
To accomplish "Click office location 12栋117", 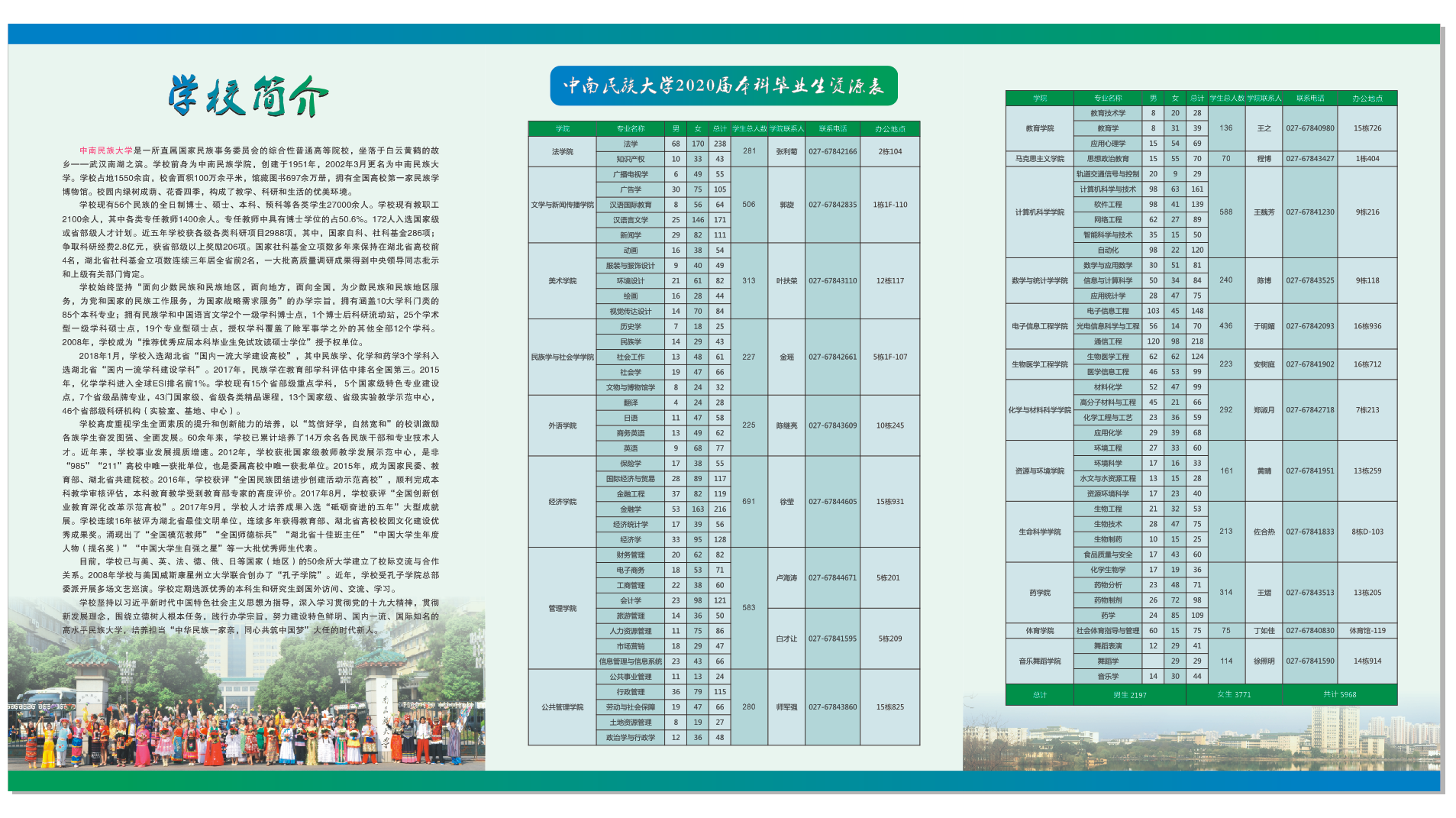I will coord(889,281).
